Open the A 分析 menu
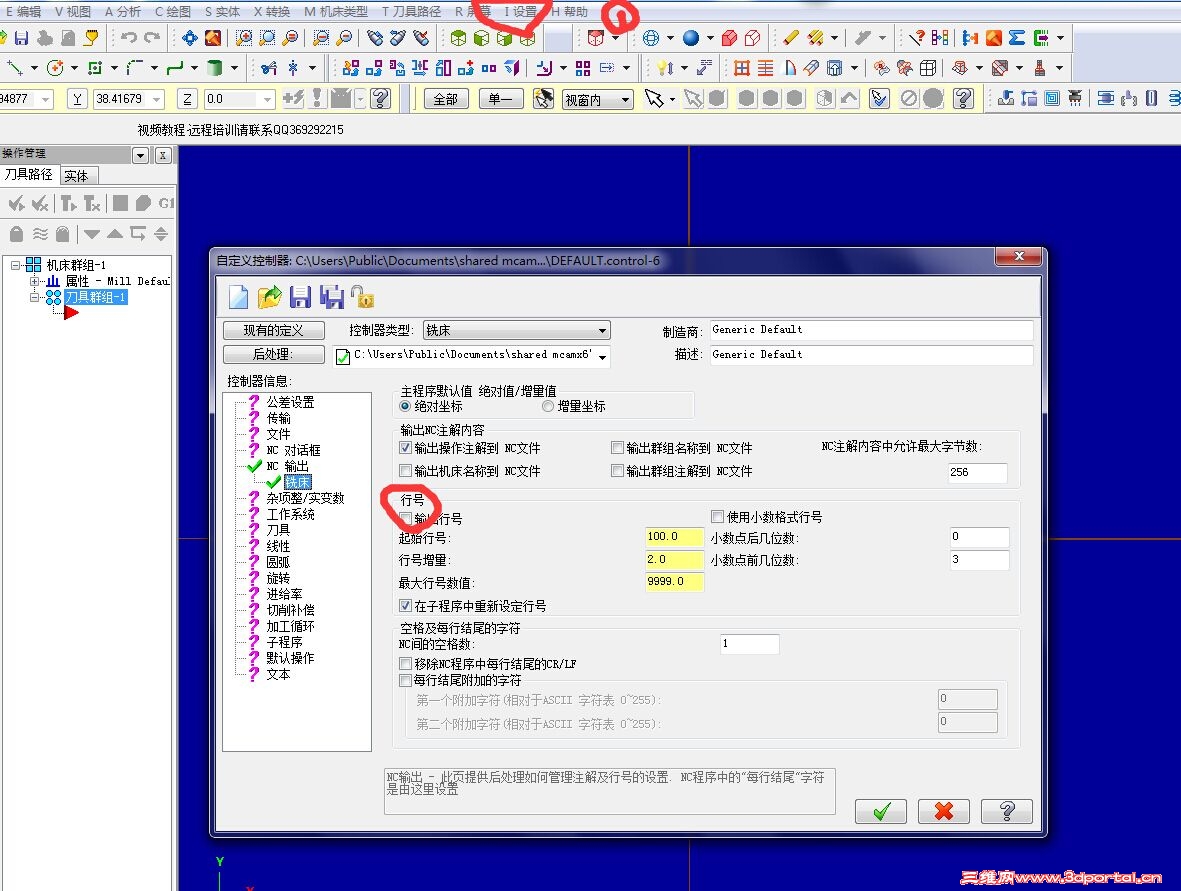Screen dimensions: 1181x891 123,11
